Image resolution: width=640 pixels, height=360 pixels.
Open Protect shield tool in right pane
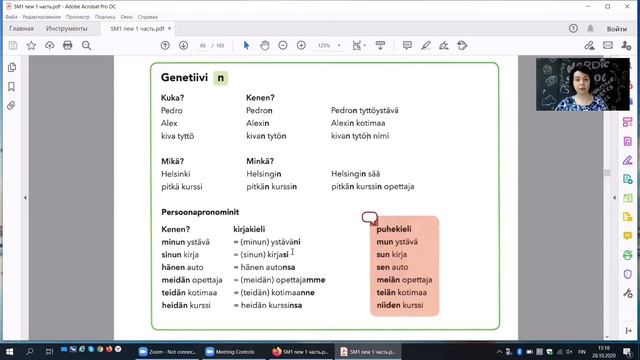point(627,274)
